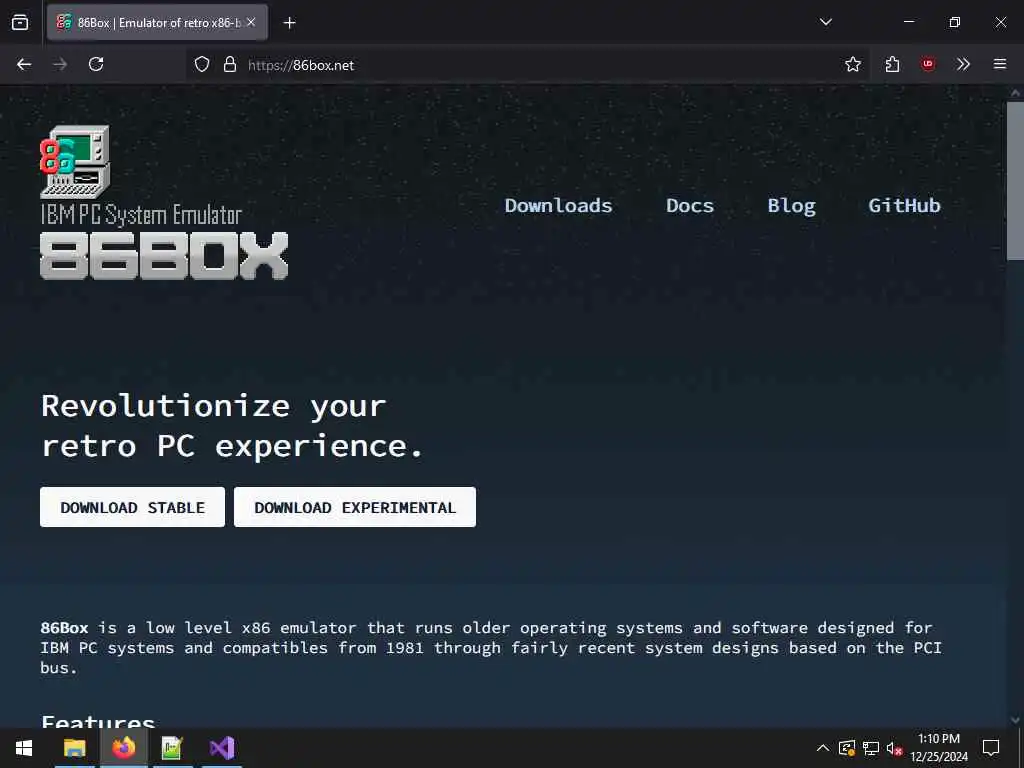Bookmark this page with star icon
This screenshot has width=1024, height=768.
(x=852, y=64)
